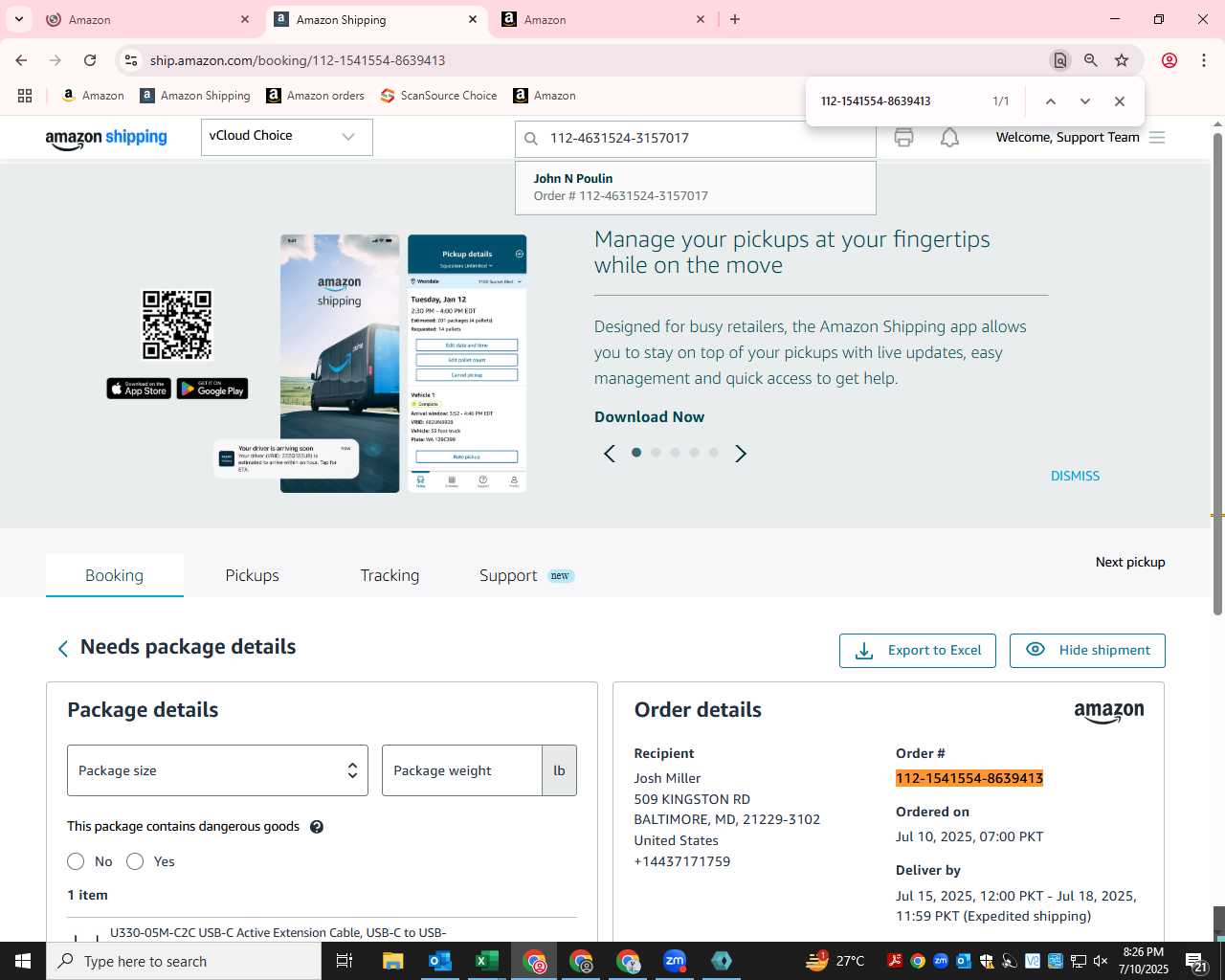Open the Amazon Shipping bookmark
The image size is (1225, 980).
tap(194, 96)
